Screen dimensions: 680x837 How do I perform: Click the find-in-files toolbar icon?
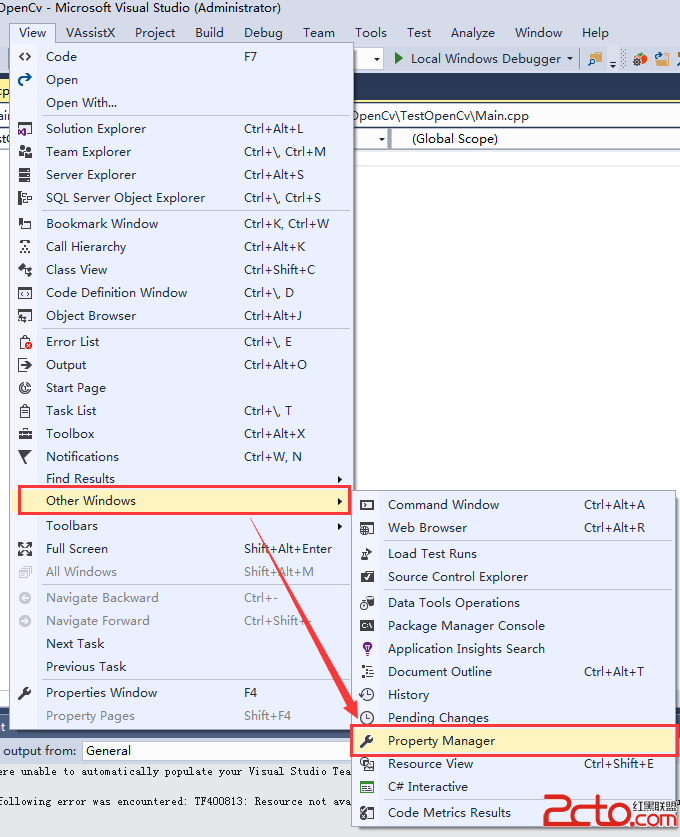(x=595, y=59)
